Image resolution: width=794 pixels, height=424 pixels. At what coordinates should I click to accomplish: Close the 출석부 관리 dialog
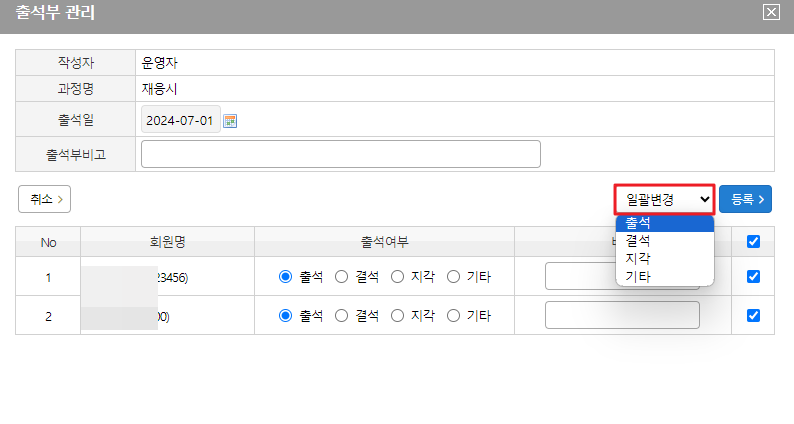coord(770,13)
